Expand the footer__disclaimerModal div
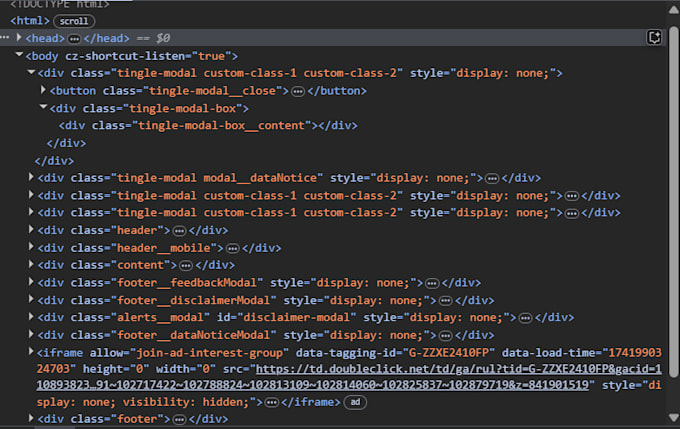Screen dimensions: 680x429 pyautogui.click(x=31, y=299)
